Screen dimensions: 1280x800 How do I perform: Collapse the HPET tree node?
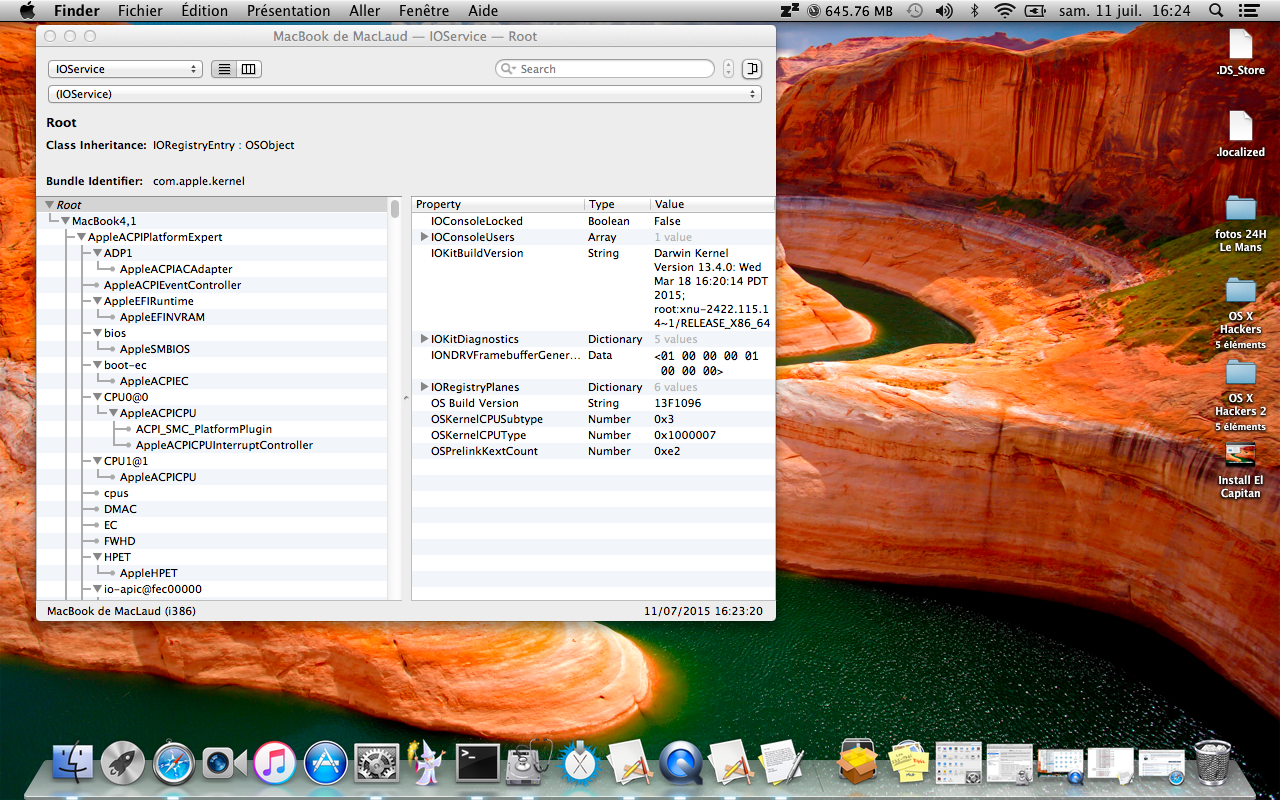point(98,557)
